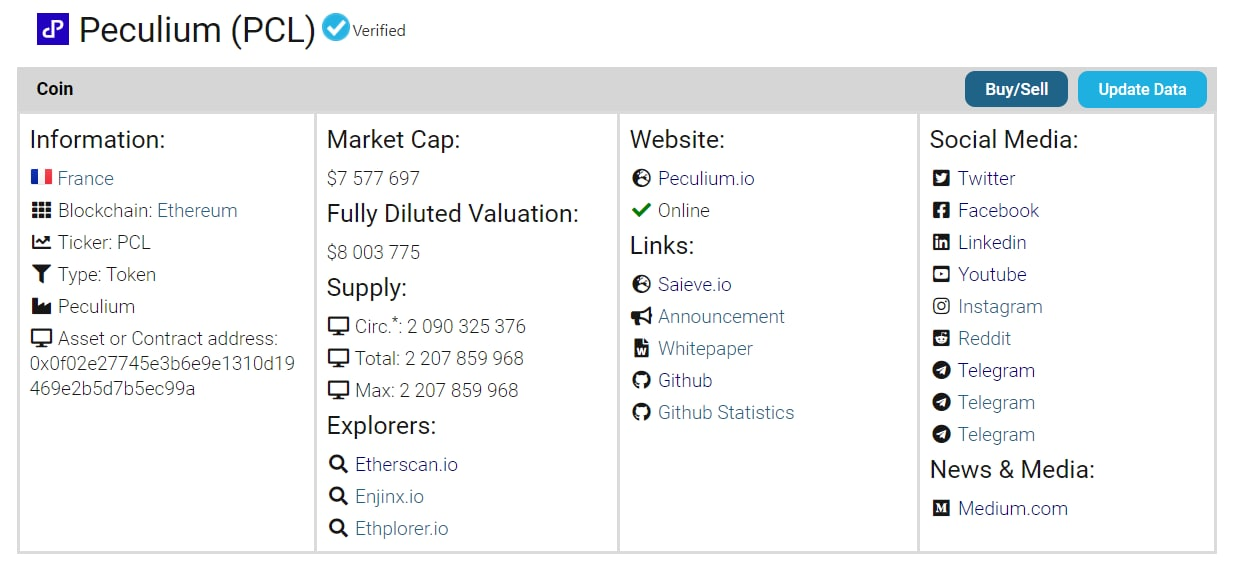Screen dimensions: 1233x575
Task: Click the Total supply 2 207 859 968 text
Action: tap(439, 358)
